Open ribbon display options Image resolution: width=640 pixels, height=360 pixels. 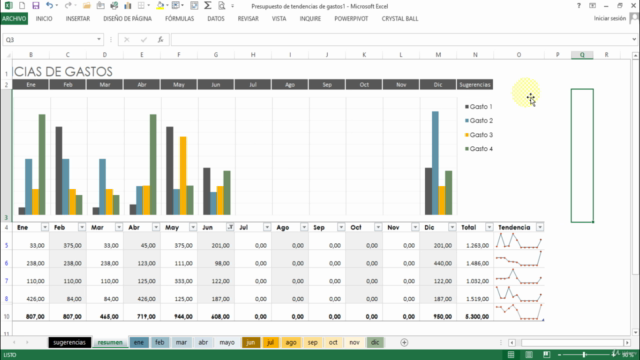[592, 6]
